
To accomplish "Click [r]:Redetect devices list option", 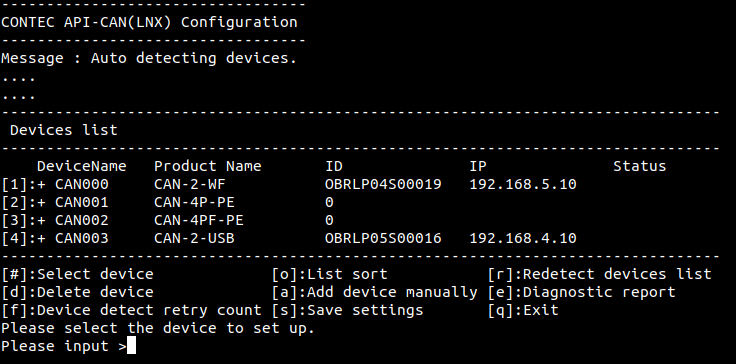I will 600,274.
